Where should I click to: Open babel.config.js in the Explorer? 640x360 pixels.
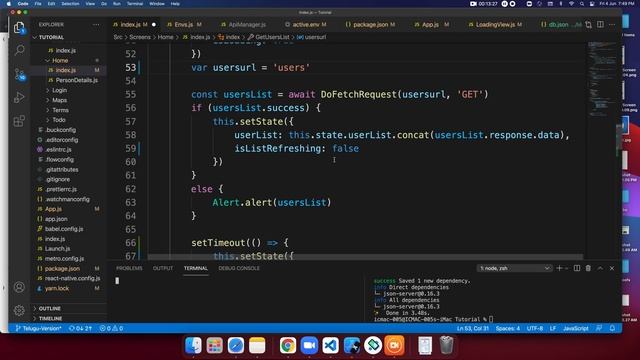tap(64, 229)
